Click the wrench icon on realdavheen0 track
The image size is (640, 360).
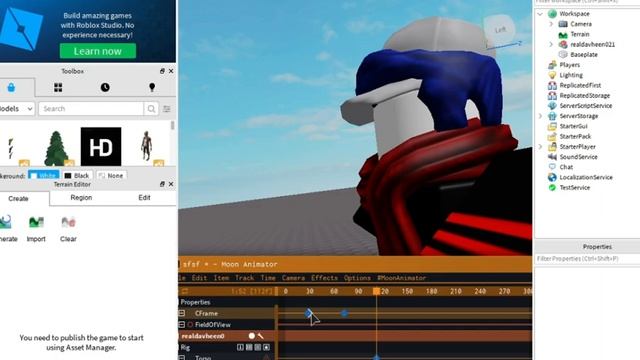pos(260,336)
